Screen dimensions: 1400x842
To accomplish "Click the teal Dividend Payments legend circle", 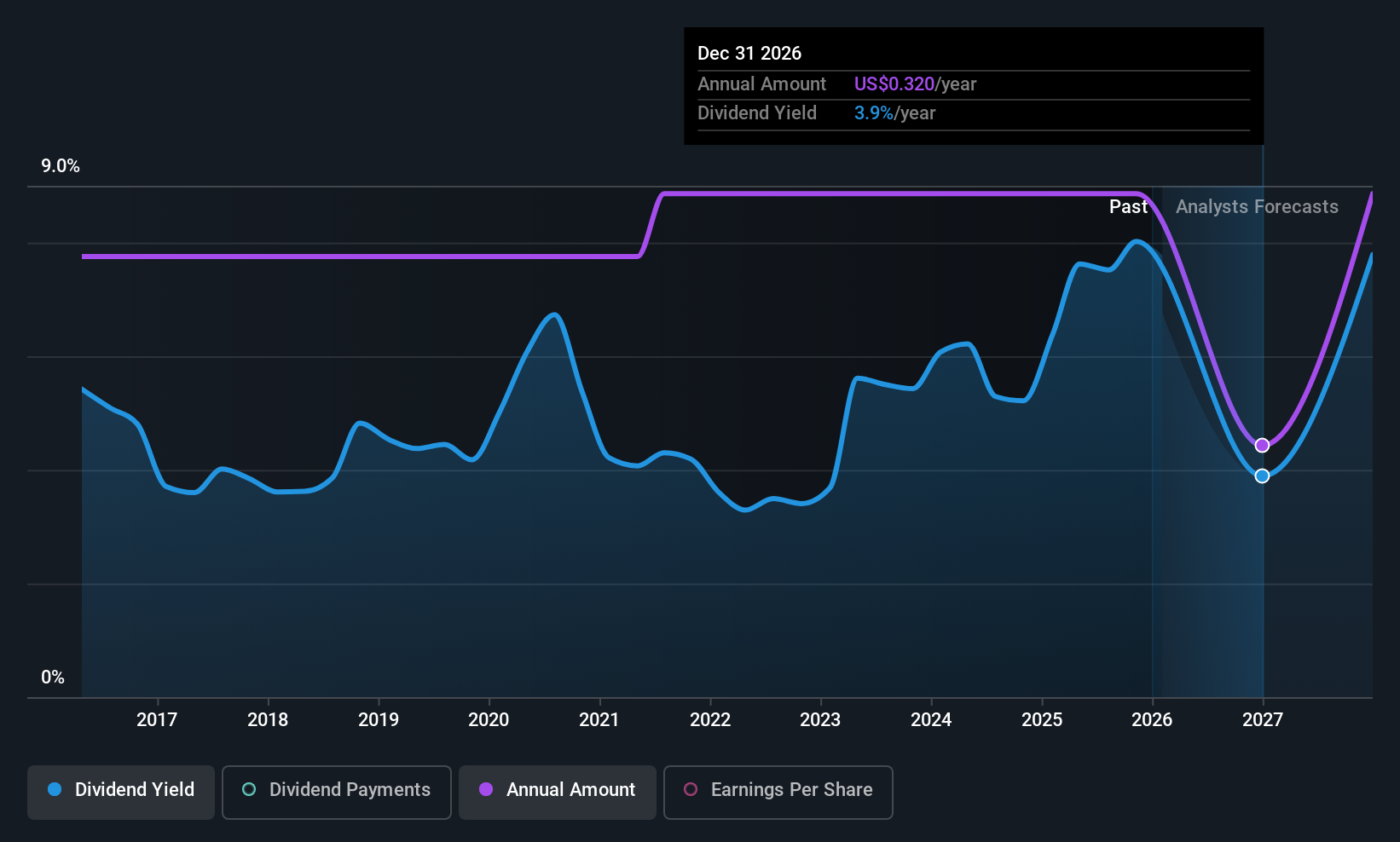I will tap(249, 789).
